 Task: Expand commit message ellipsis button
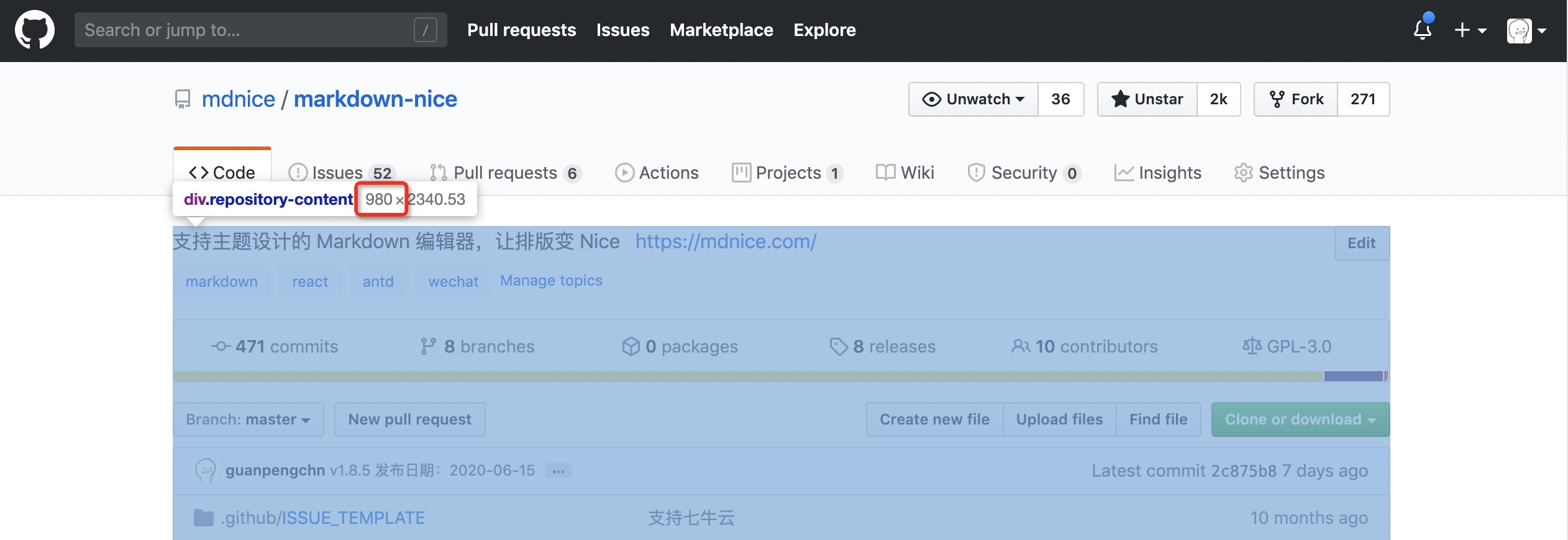click(x=558, y=471)
